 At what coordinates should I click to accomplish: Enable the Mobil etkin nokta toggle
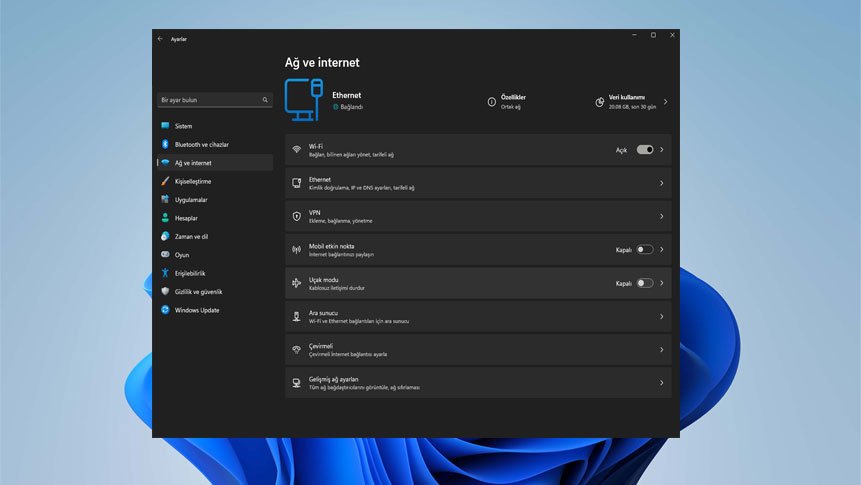[644, 250]
